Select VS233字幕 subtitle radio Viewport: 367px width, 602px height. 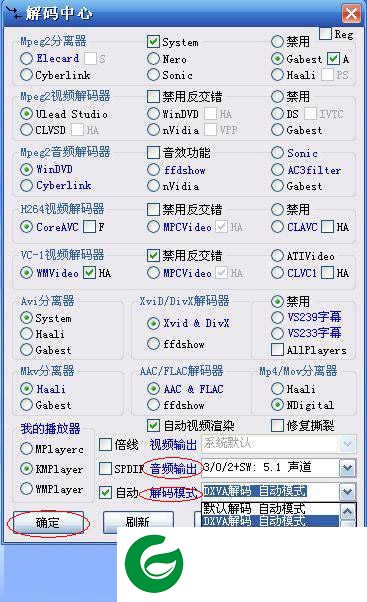(x=277, y=333)
